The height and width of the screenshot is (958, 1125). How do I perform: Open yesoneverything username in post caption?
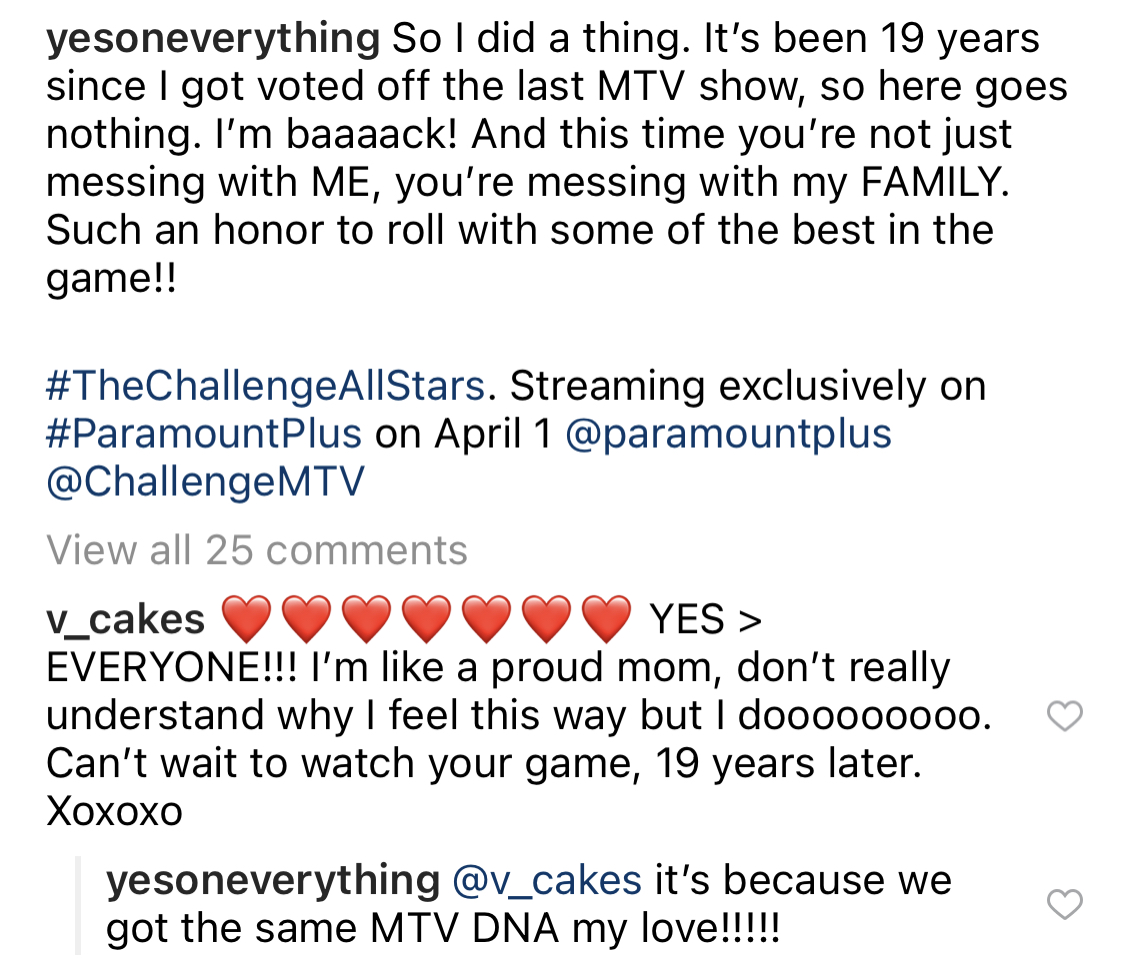(213, 39)
